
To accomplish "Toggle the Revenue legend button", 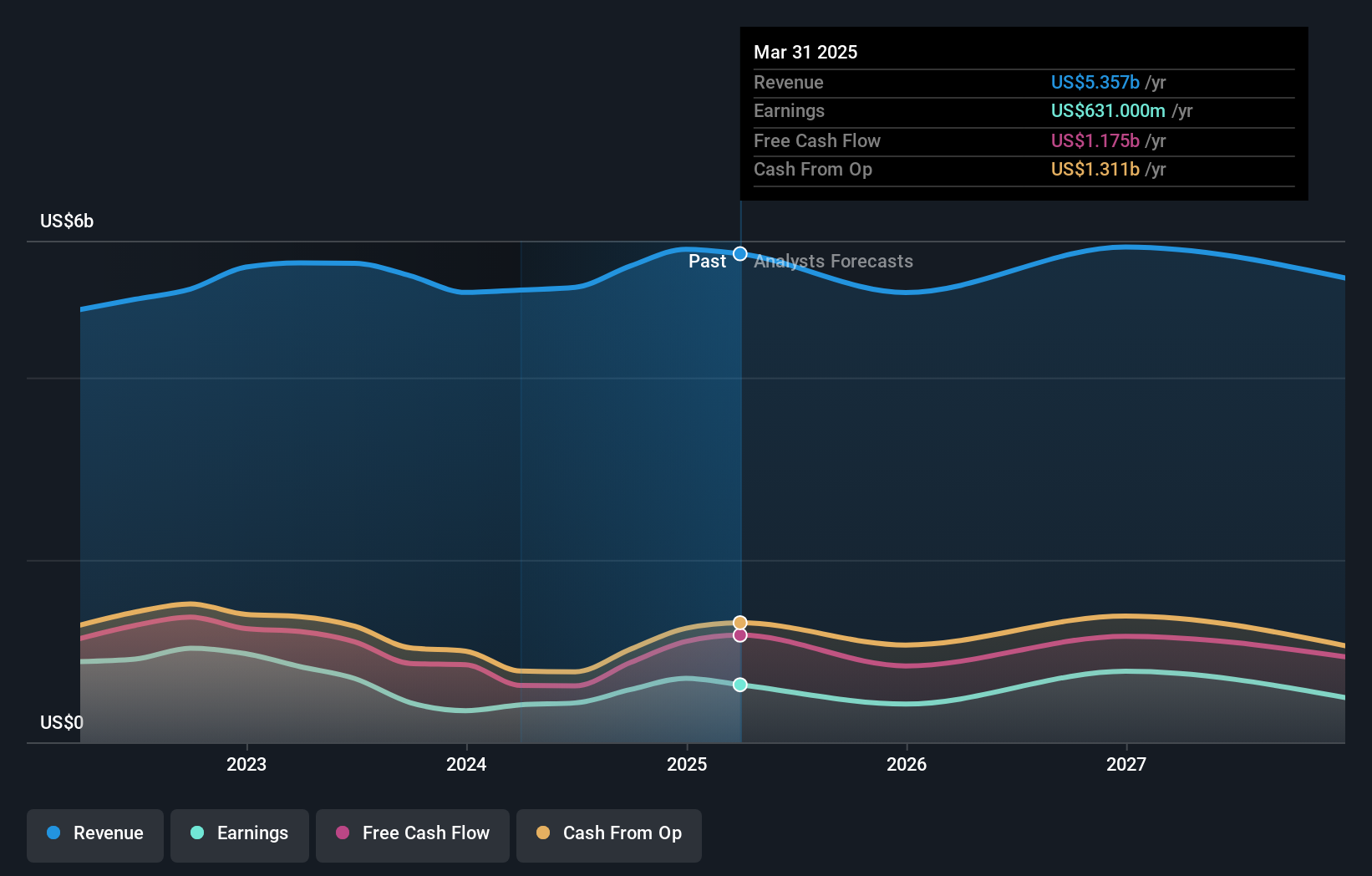I will click(x=95, y=835).
